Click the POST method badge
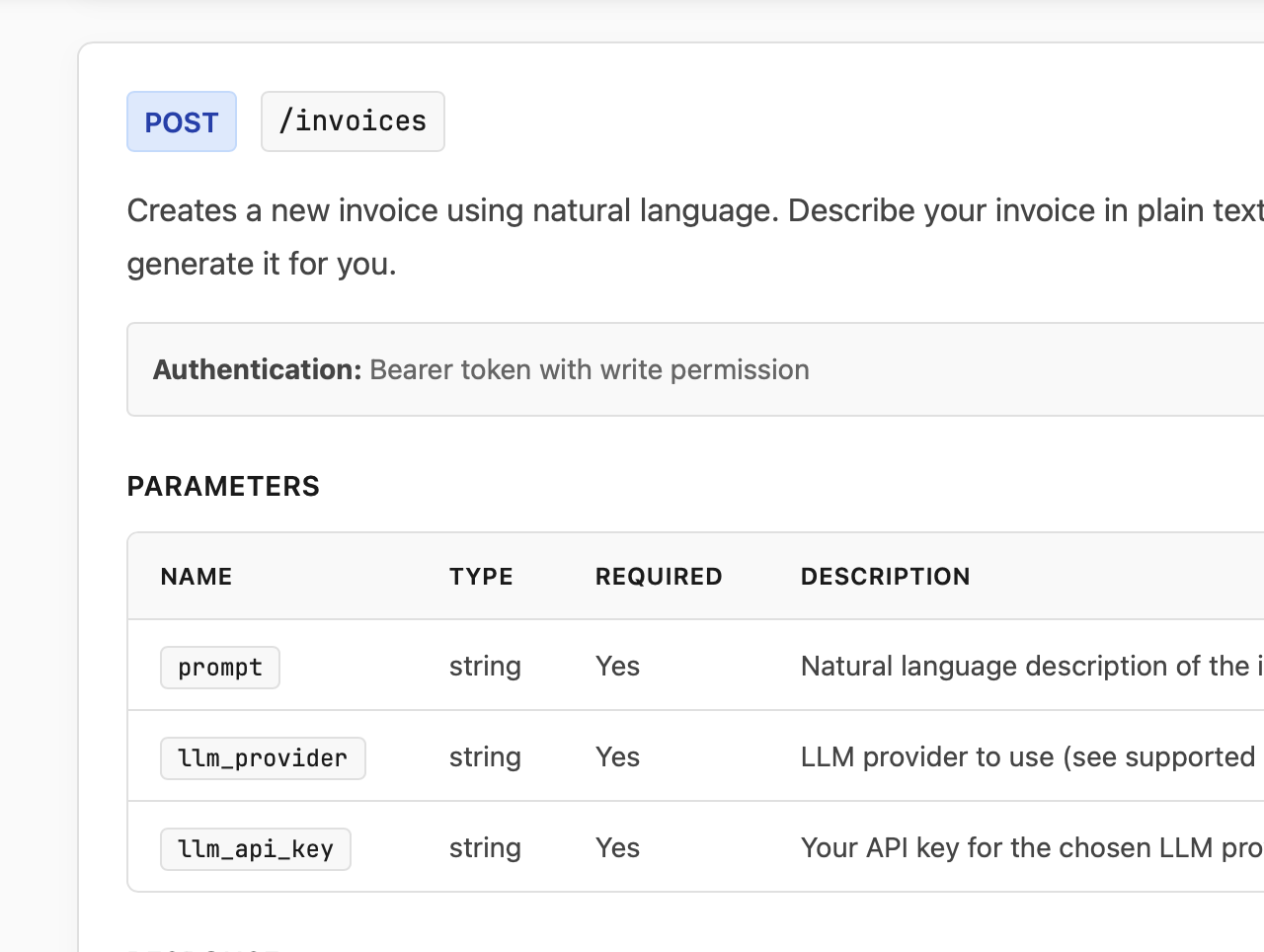 181,120
